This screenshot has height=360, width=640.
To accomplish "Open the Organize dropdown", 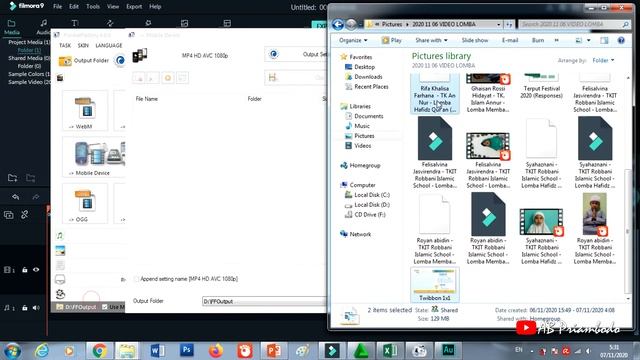I will (353, 40).
